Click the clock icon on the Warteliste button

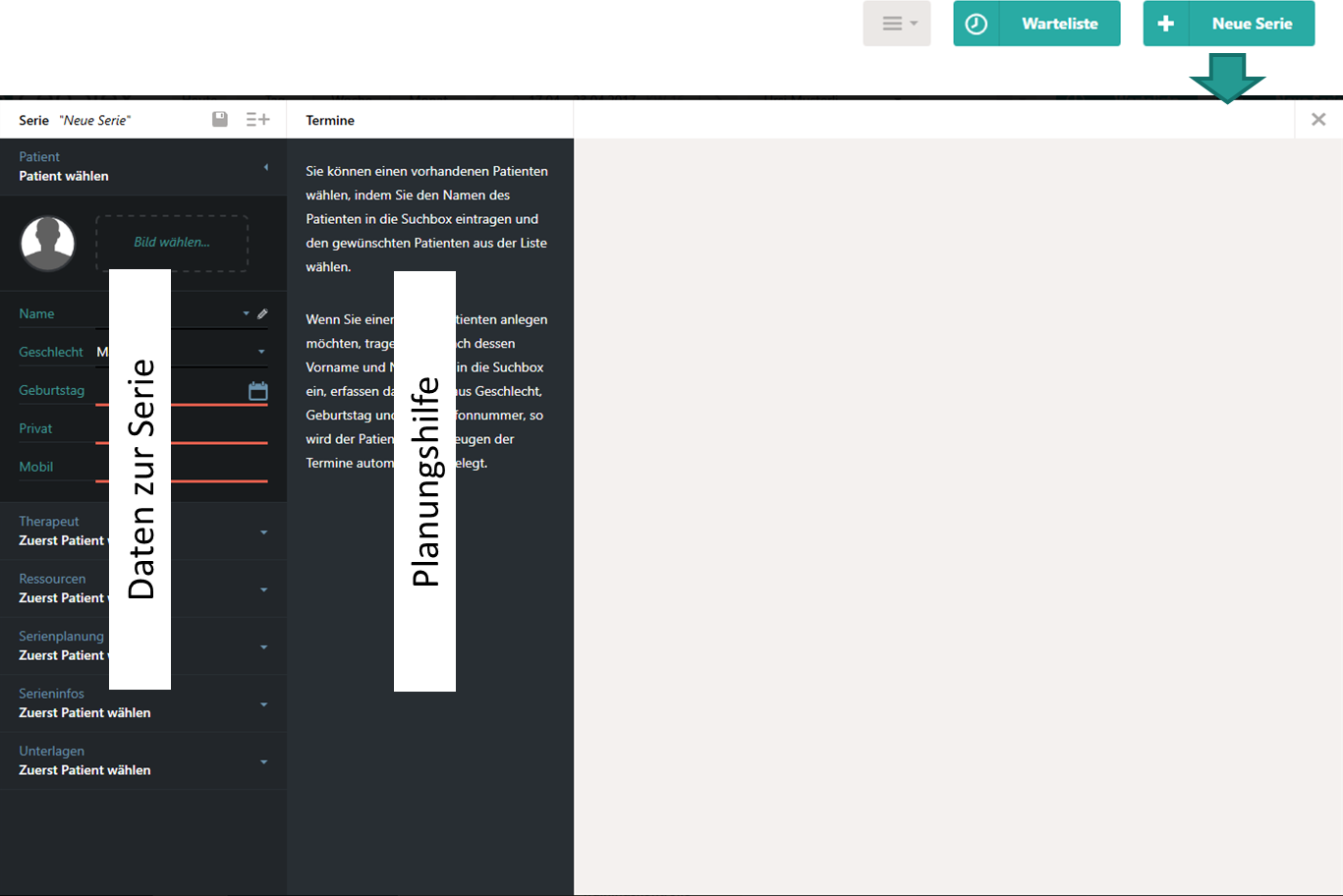(x=976, y=24)
